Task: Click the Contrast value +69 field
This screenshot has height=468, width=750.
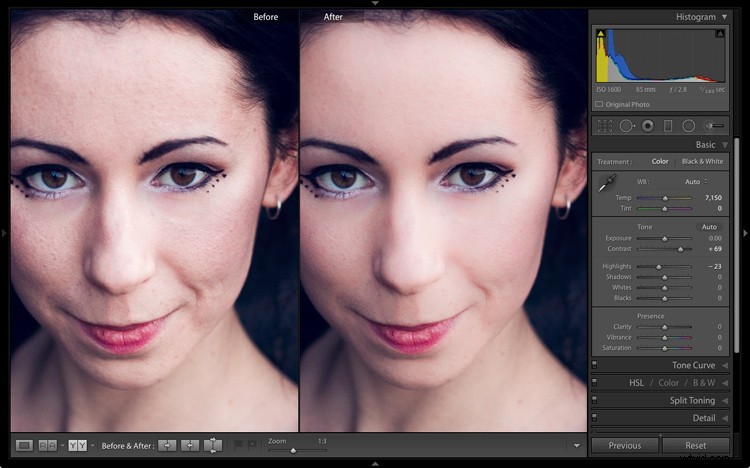Action: [715, 249]
